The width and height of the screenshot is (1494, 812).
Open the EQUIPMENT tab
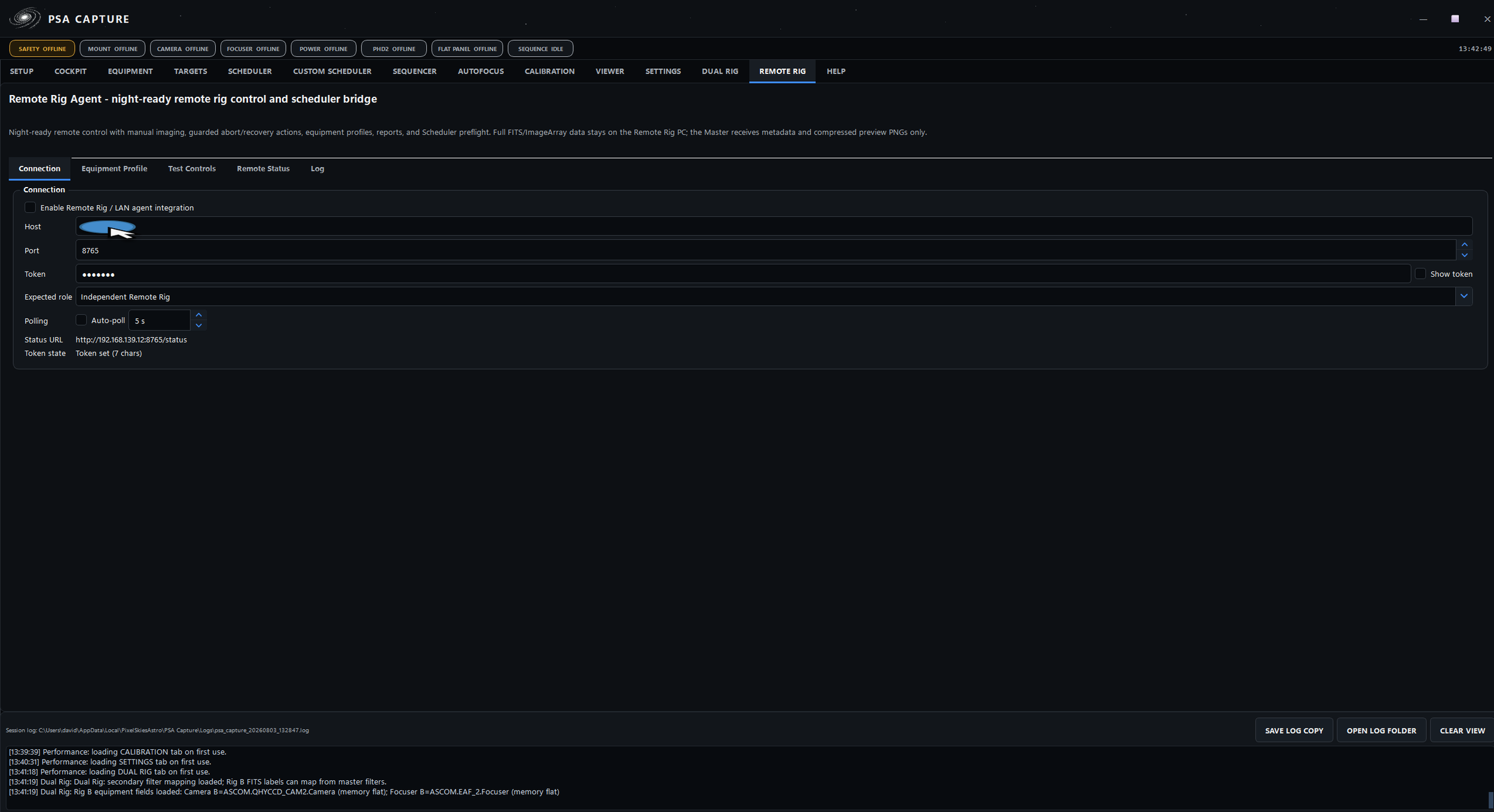[130, 71]
